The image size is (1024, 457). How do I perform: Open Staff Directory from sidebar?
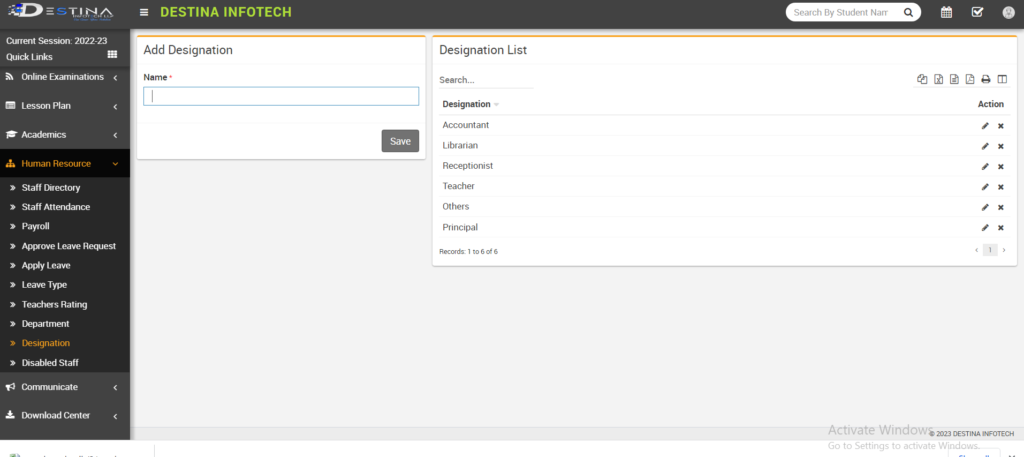pyautogui.click(x=51, y=187)
